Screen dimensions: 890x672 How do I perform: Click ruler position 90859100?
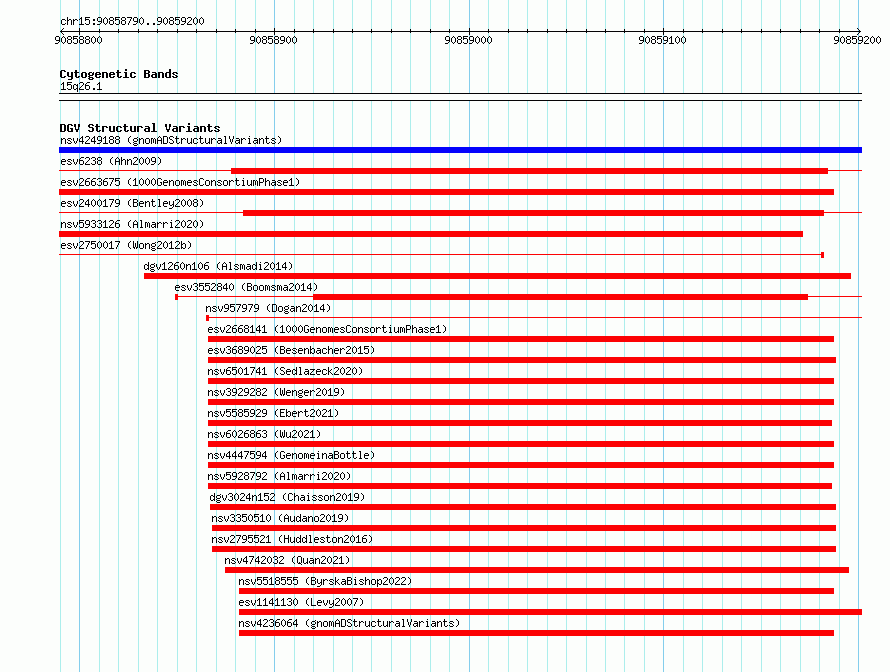pyautogui.click(x=662, y=40)
